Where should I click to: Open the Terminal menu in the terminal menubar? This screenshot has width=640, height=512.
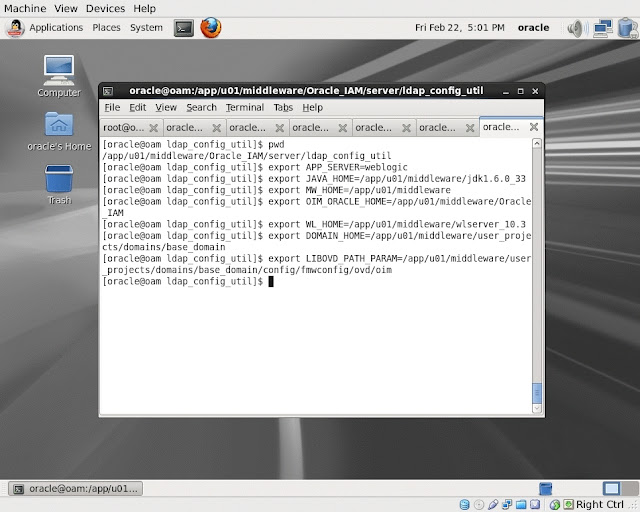pyautogui.click(x=244, y=107)
